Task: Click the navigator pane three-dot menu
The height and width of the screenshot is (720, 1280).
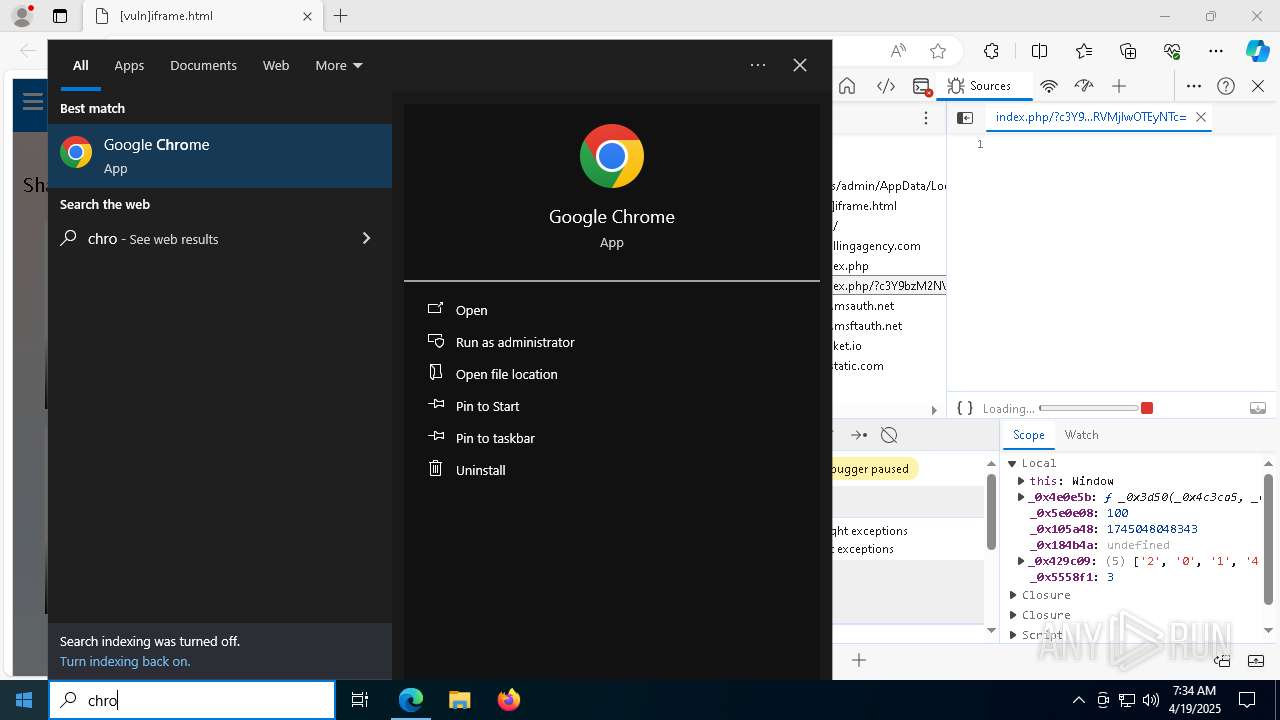Action: 926,118
